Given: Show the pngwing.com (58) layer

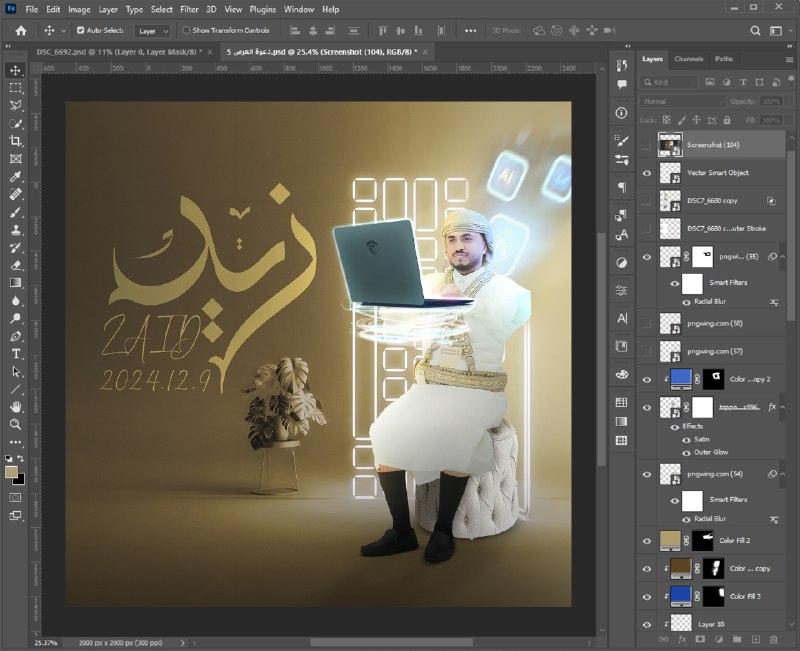Looking at the screenshot, I should coord(646,323).
